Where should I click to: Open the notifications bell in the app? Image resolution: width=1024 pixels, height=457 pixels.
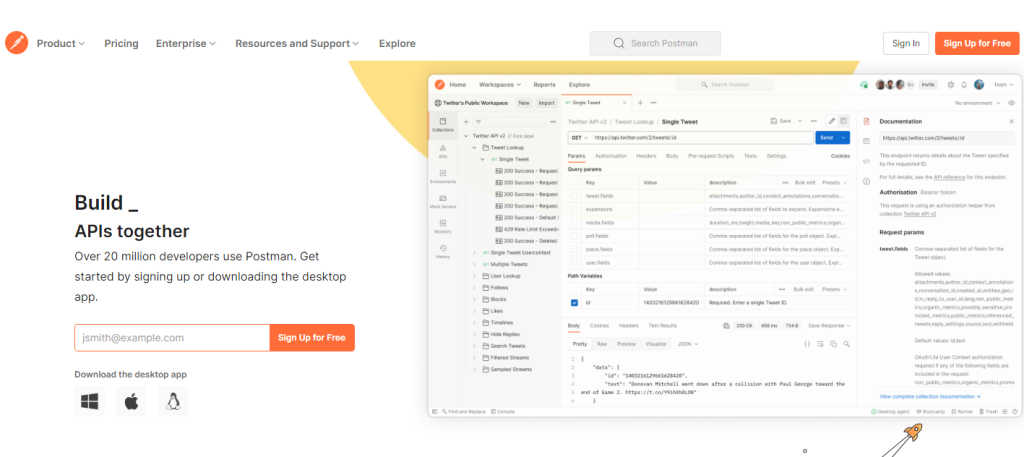tap(964, 84)
